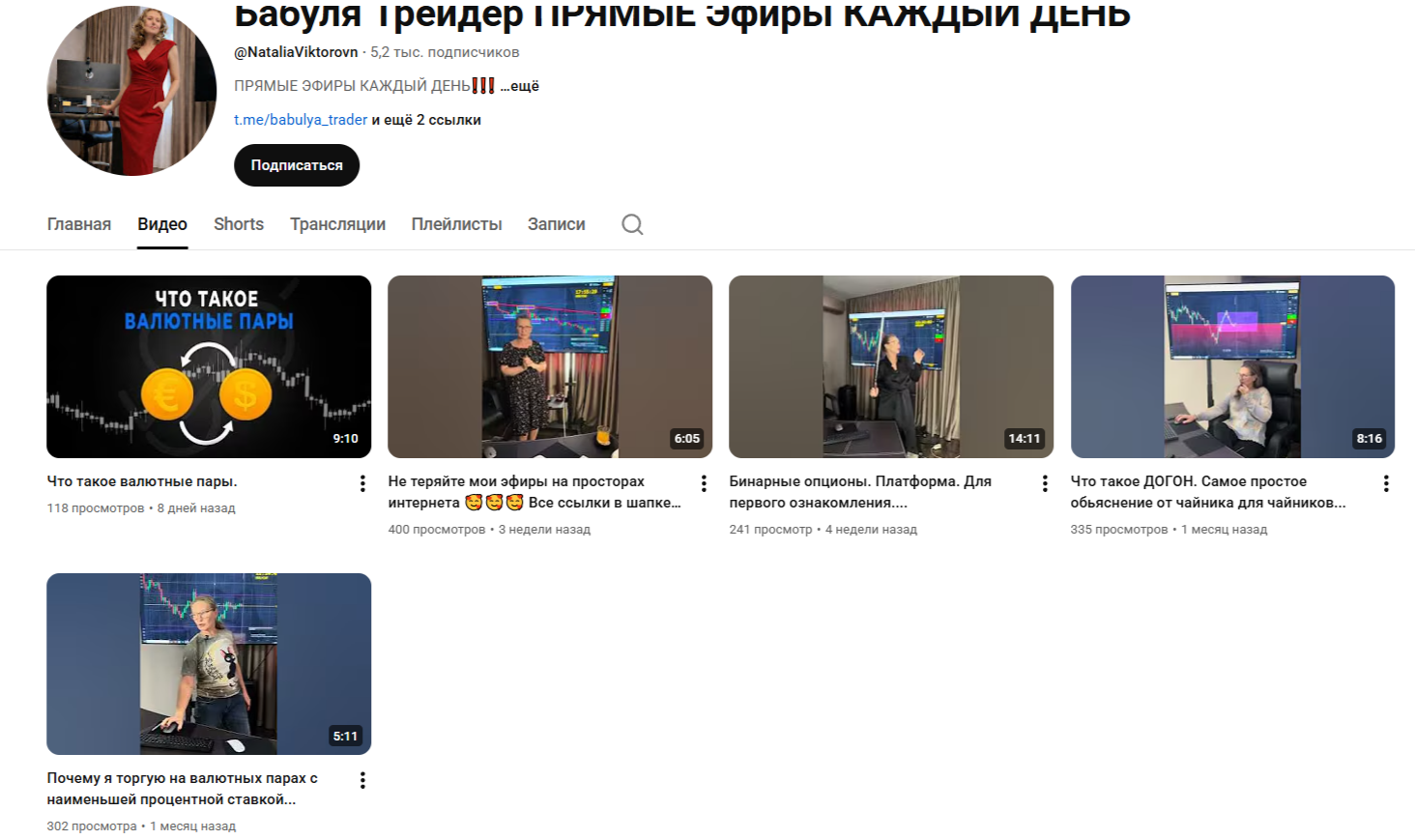Open three-dot menu for 'Бинарные опционы' video

pos(1045,483)
